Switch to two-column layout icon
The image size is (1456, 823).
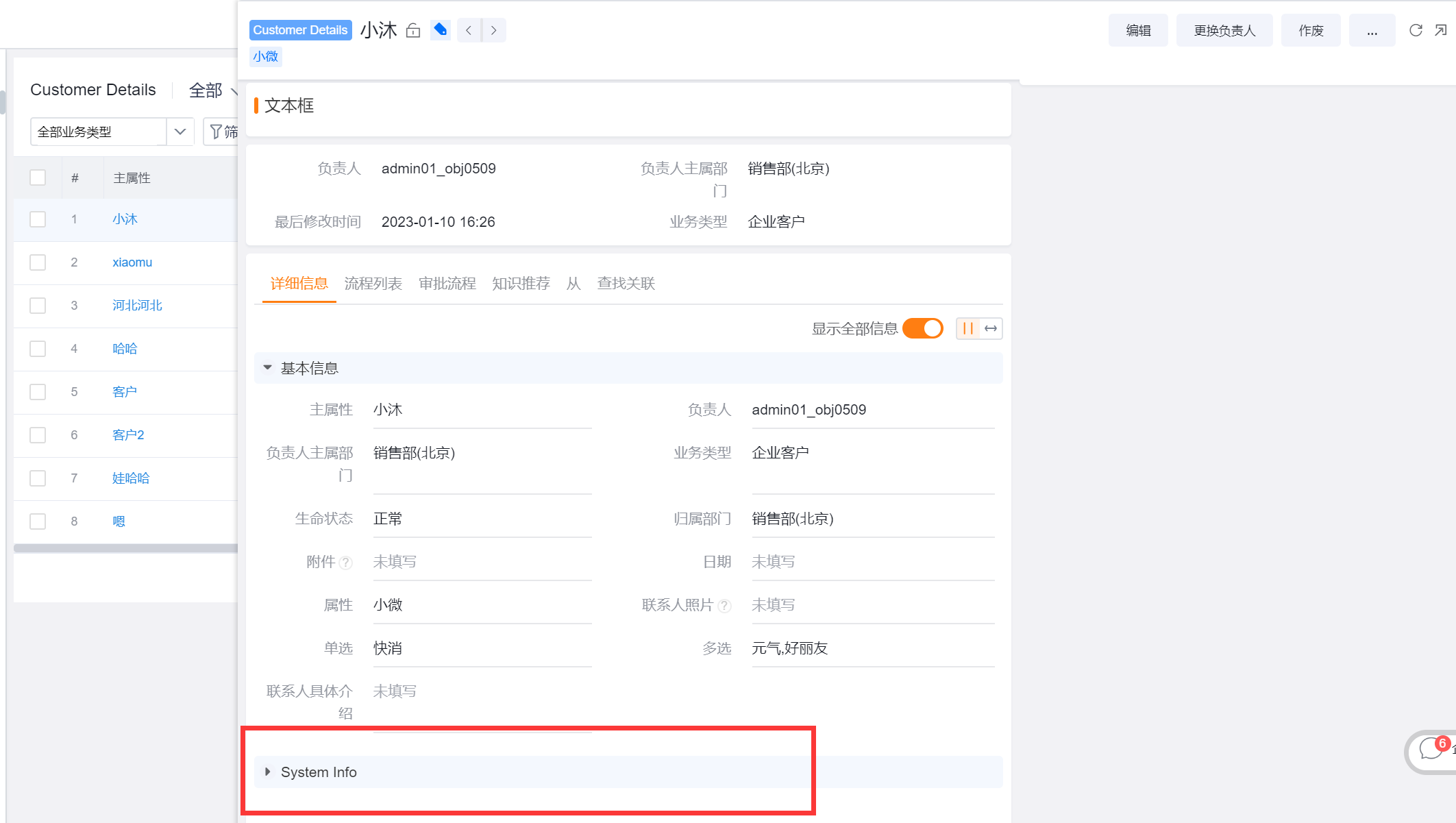967,329
